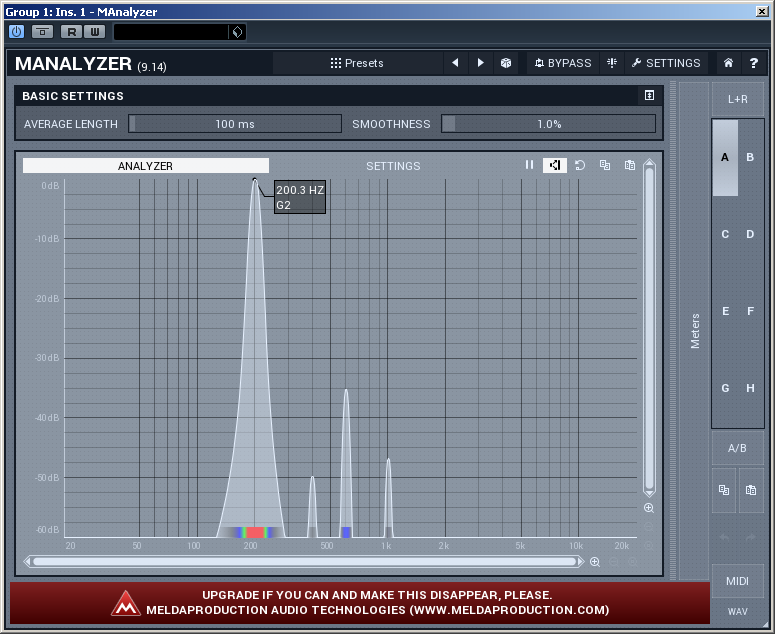Screen dimensions: 775x634
Task: Click the random preset dice icon
Action: coord(506,63)
